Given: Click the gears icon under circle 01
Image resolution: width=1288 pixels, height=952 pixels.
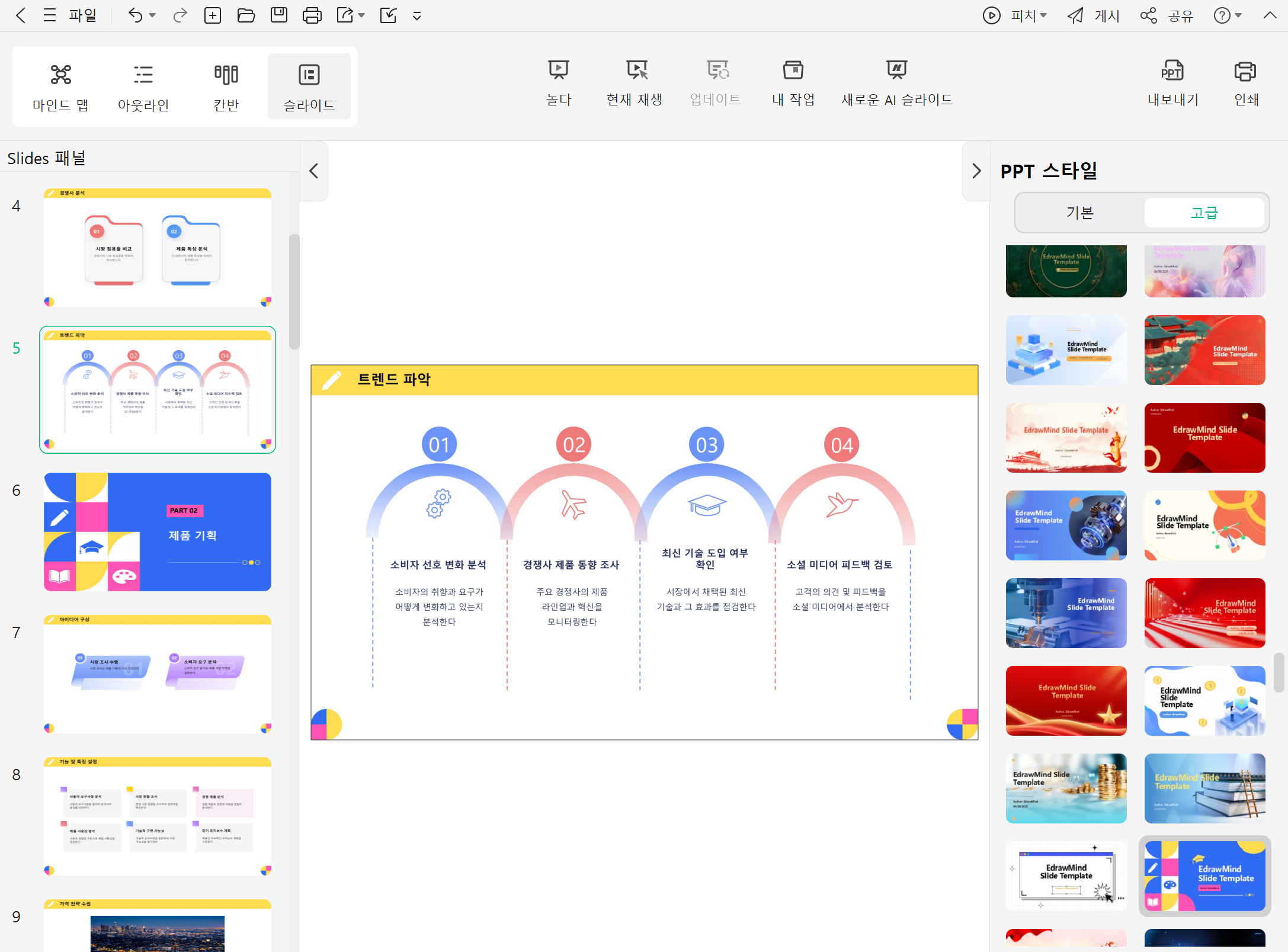Looking at the screenshot, I should point(439,504).
